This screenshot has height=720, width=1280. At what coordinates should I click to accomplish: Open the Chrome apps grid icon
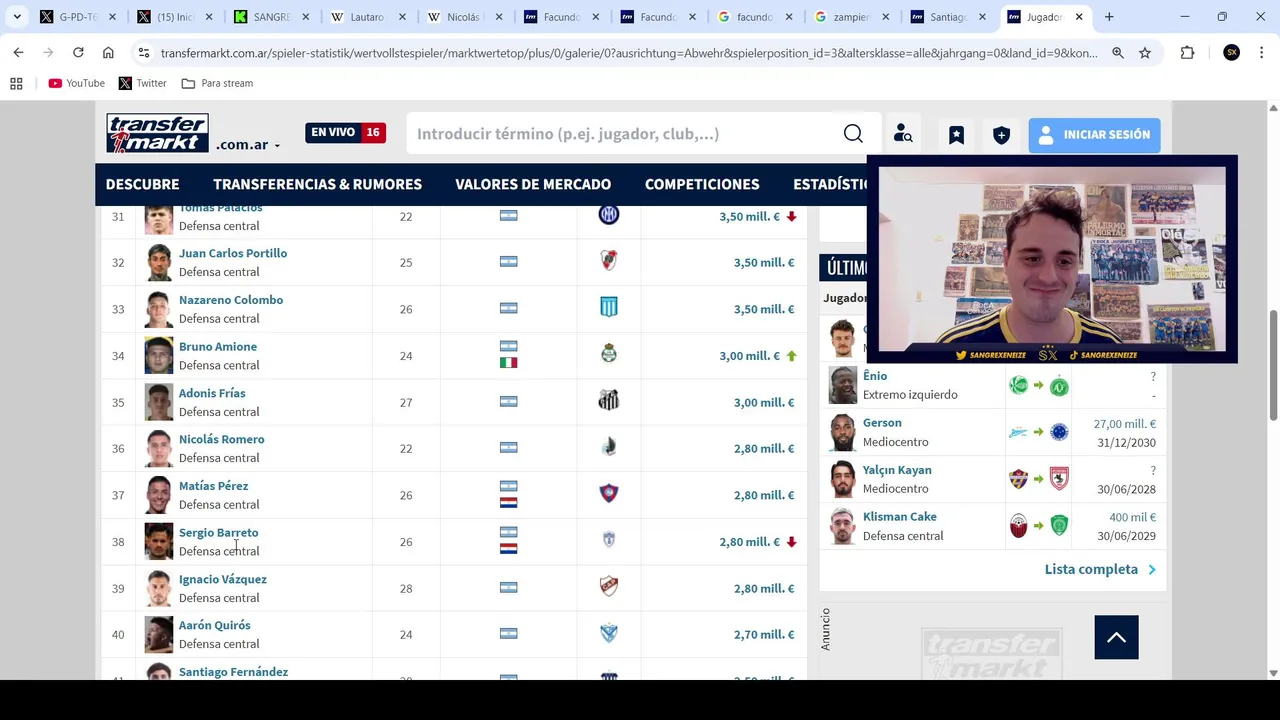[16, 83]
